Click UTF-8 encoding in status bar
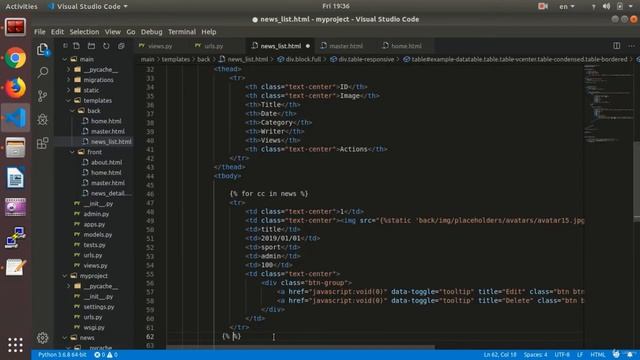 coord(562,355)
